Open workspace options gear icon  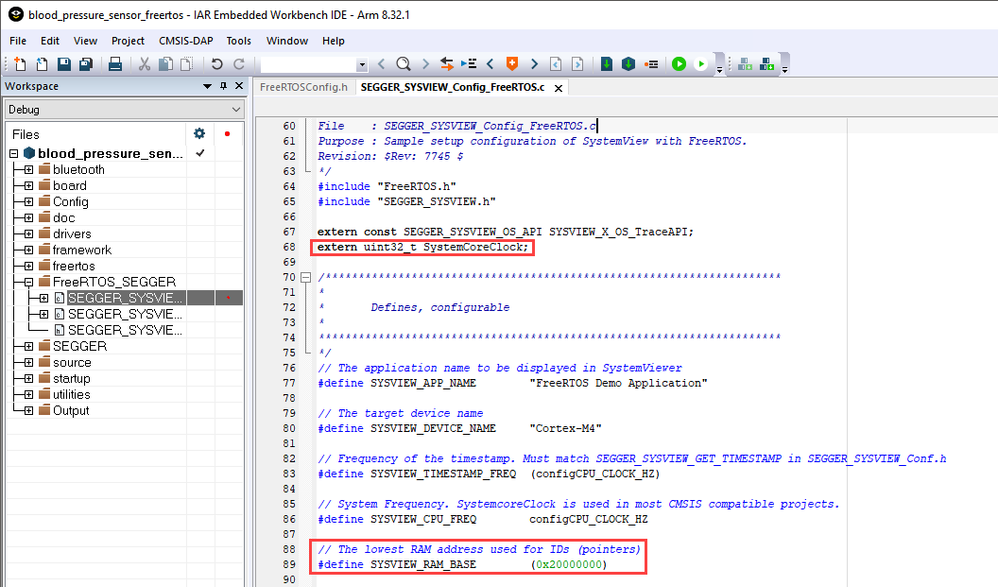coord(199,134)
